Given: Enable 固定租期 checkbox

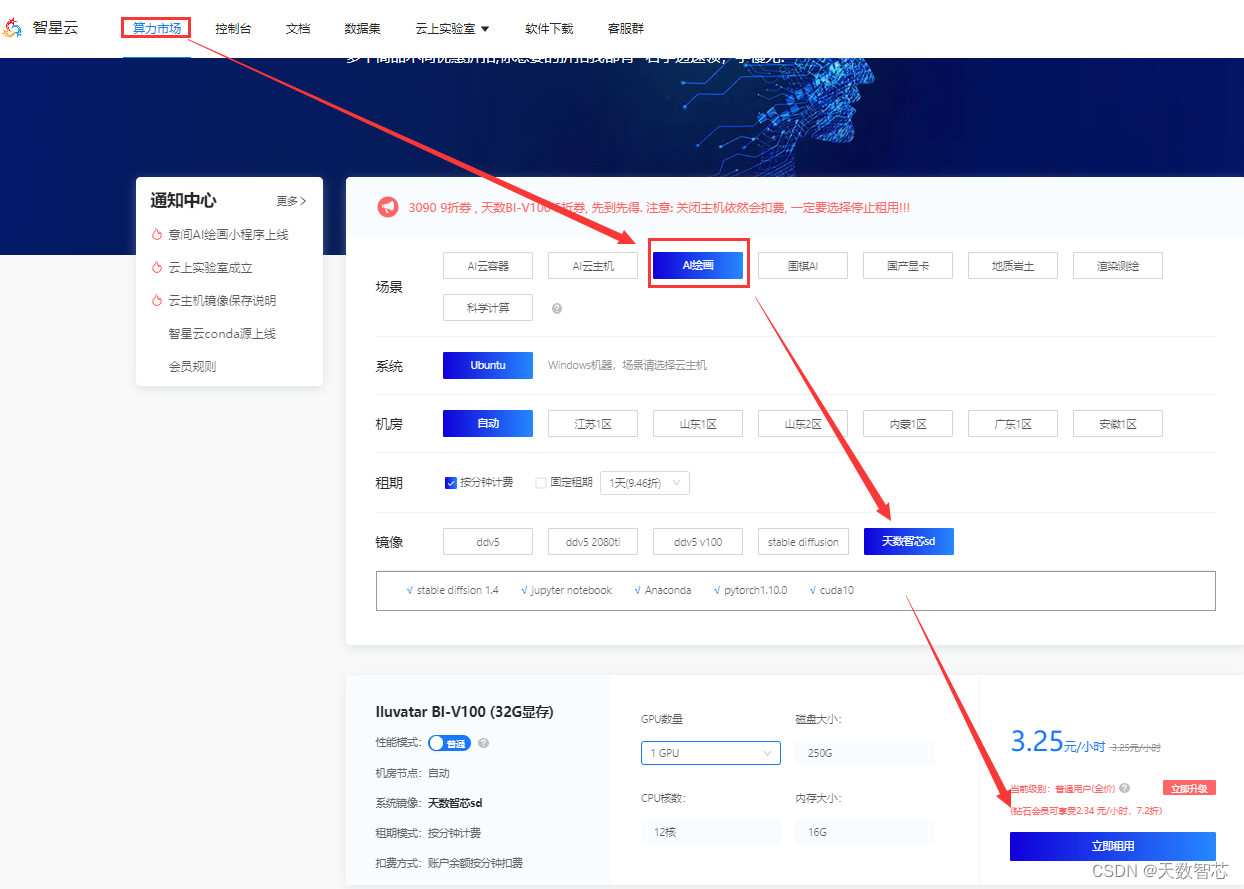Looking at the screenshot, I should pyautogui.click(x=541, y=483).
